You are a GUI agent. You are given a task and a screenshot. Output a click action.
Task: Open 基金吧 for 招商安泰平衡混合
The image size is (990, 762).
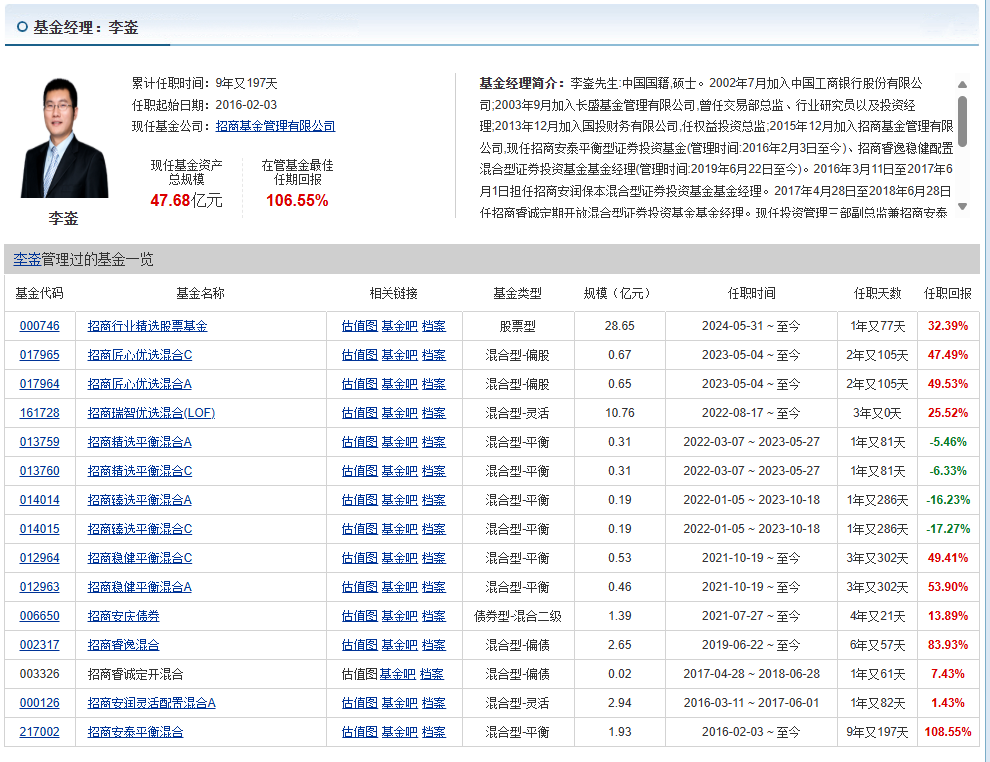point(400,732)
